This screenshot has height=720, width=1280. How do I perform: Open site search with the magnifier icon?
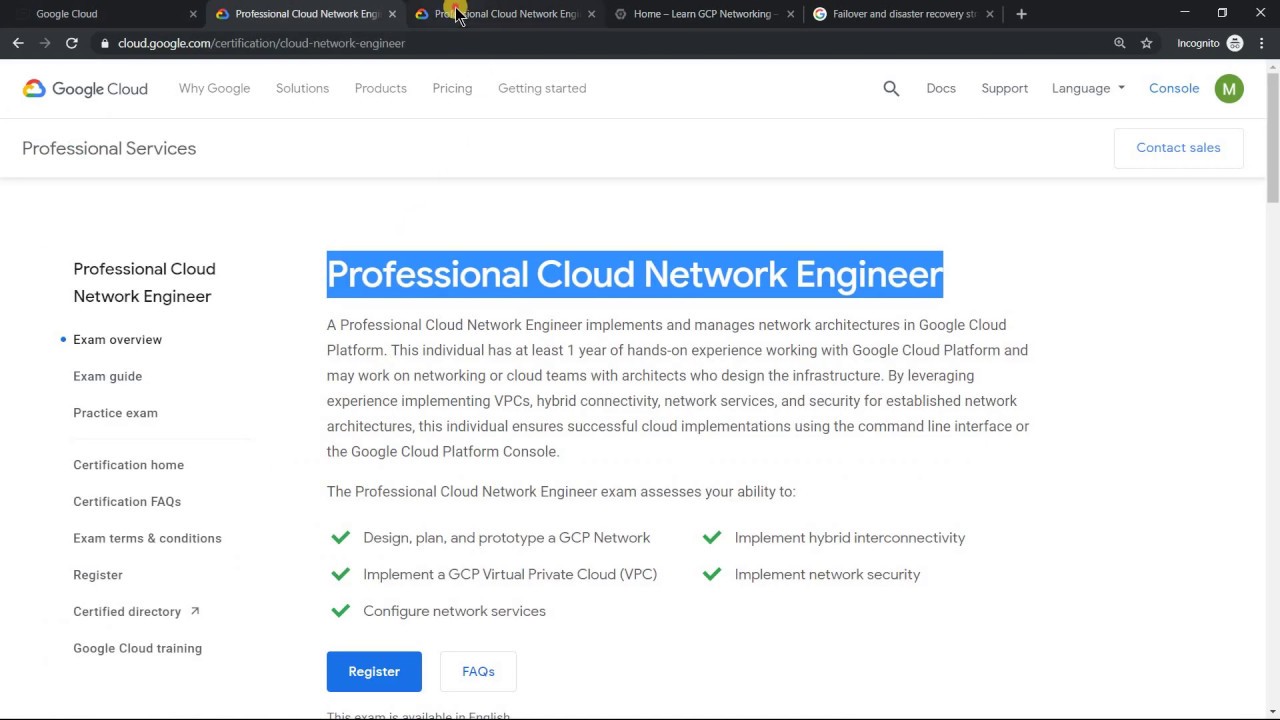[x=891, y=88]
